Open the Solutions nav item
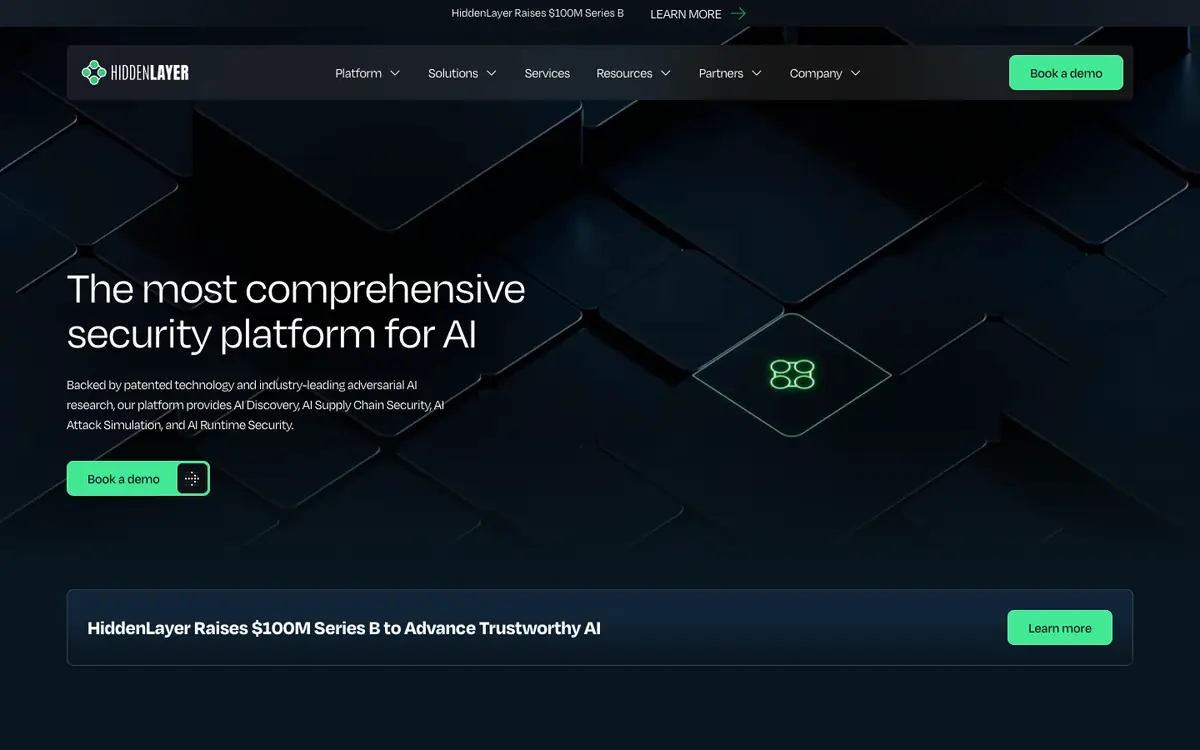This screenshot has height=750, width=1200. (x=453, y=73)
